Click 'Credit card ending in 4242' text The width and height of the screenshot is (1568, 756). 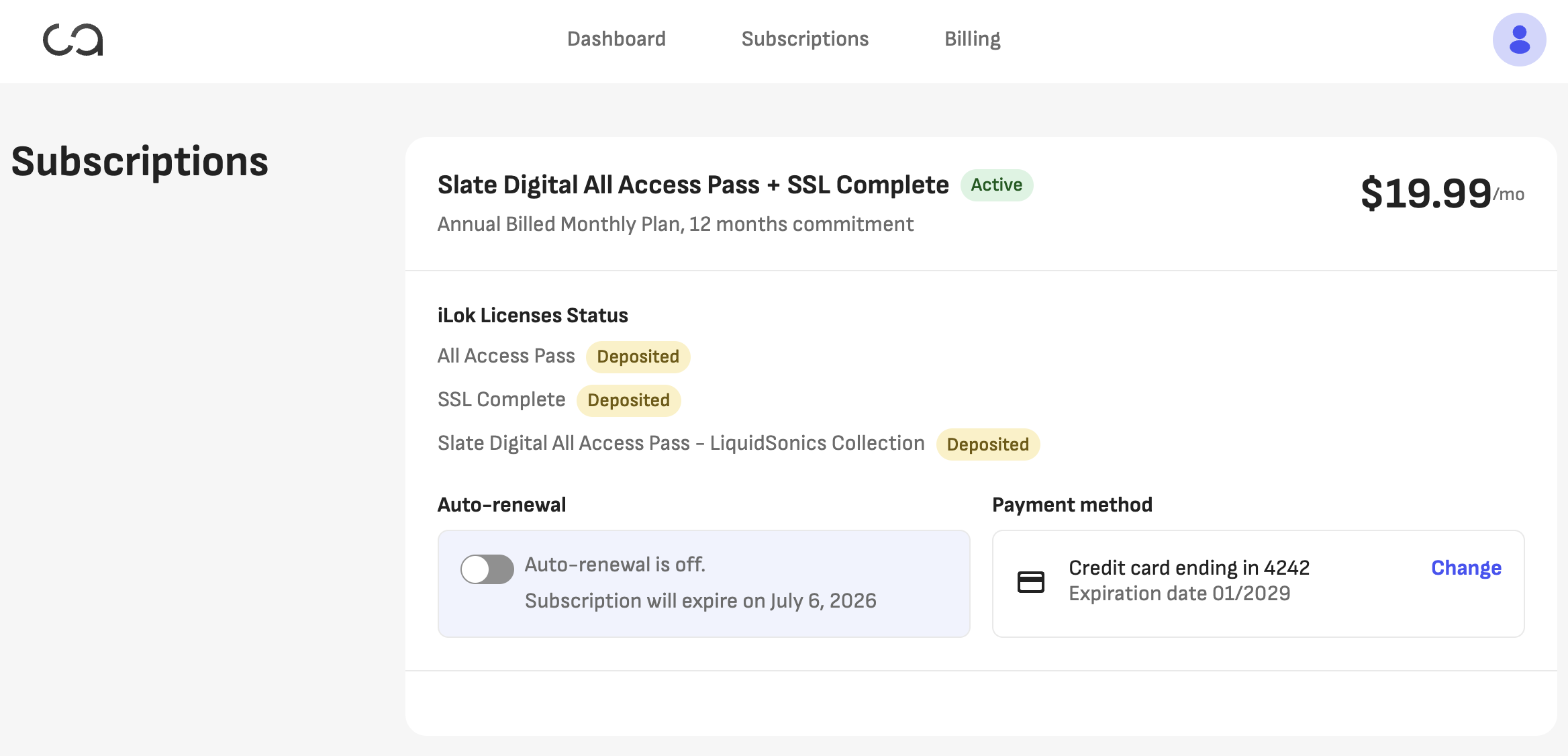tap(1189, 568)
